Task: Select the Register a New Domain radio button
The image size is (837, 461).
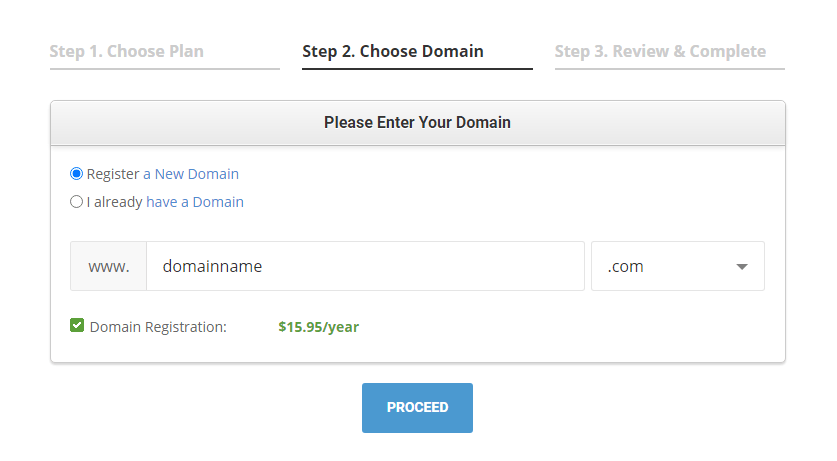Action: point(77,173)
